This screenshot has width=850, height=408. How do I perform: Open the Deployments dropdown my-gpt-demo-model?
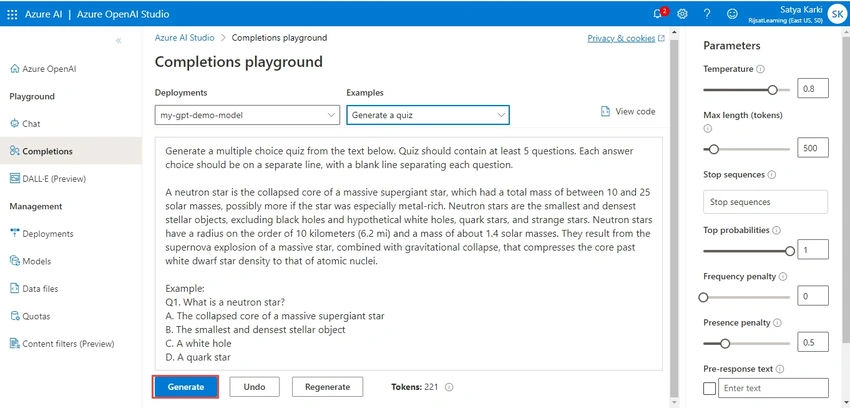[247, 115]
